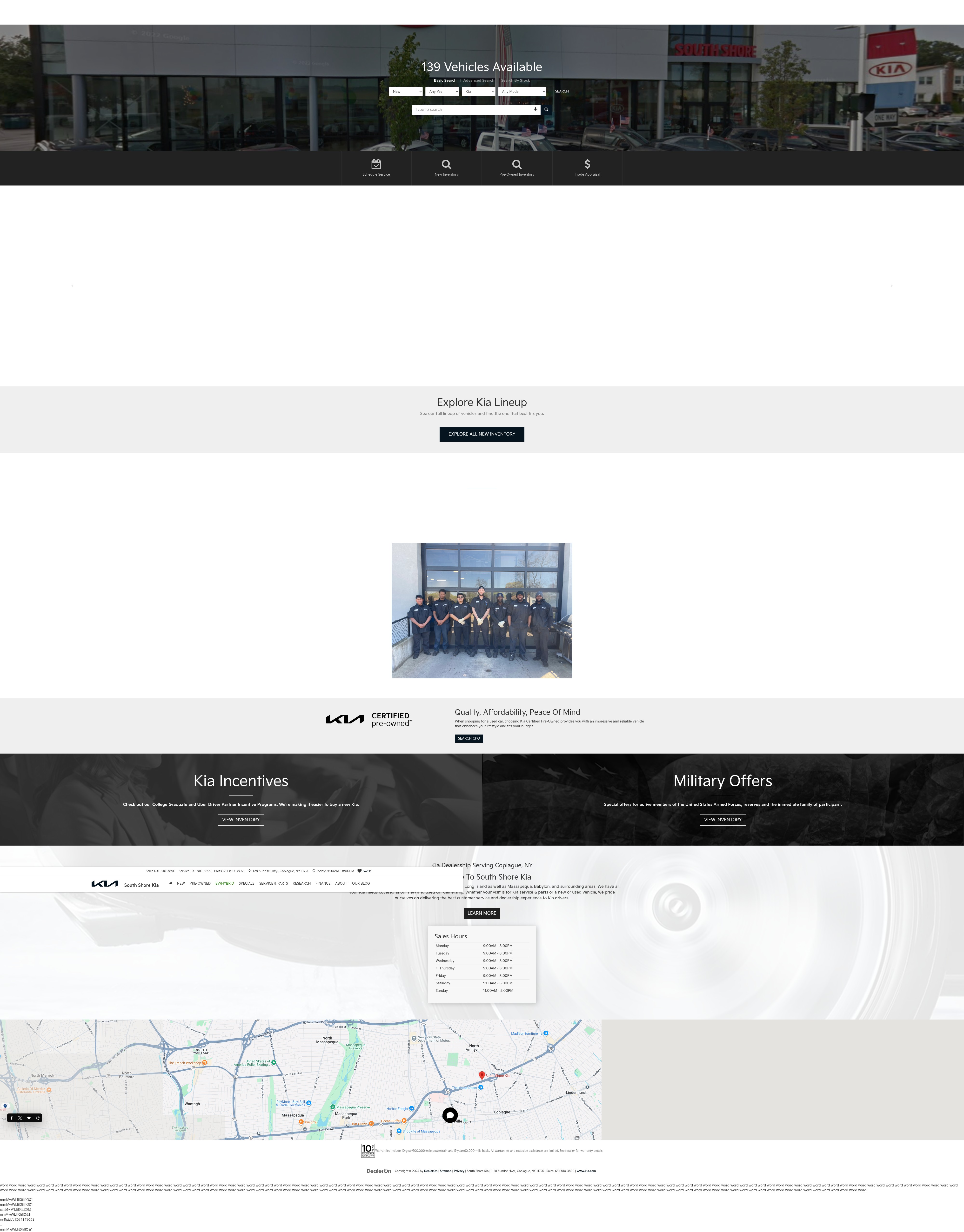Select the Sunday 11:00AM - 5:00PM row
This screenshot has height=1232, width=964.
(482, 991)
